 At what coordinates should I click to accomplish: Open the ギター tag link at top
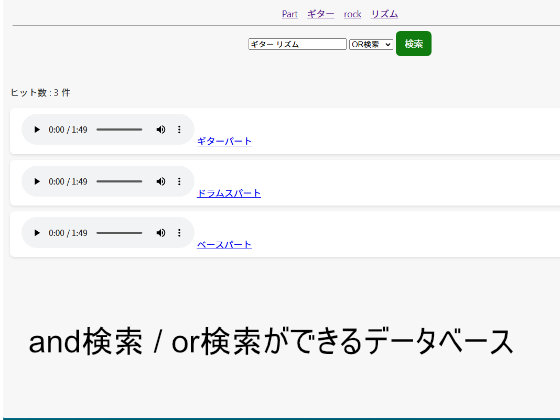(321, 14)
